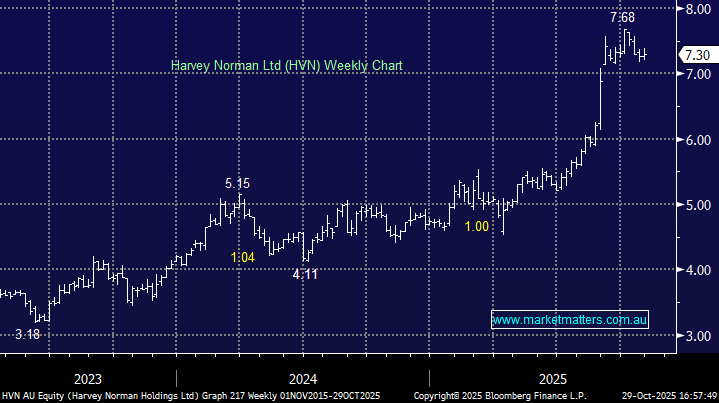Viewport: 719px width, 403px height.
Task: Click the 8.00 price axis label
Action: pos(693,9)
